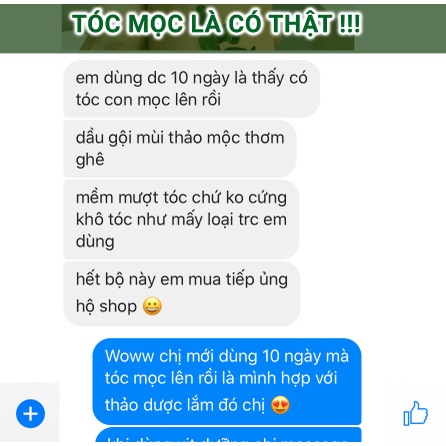Click 'thảo dược lắm đó chị' text line

click(x=185, y=405)
